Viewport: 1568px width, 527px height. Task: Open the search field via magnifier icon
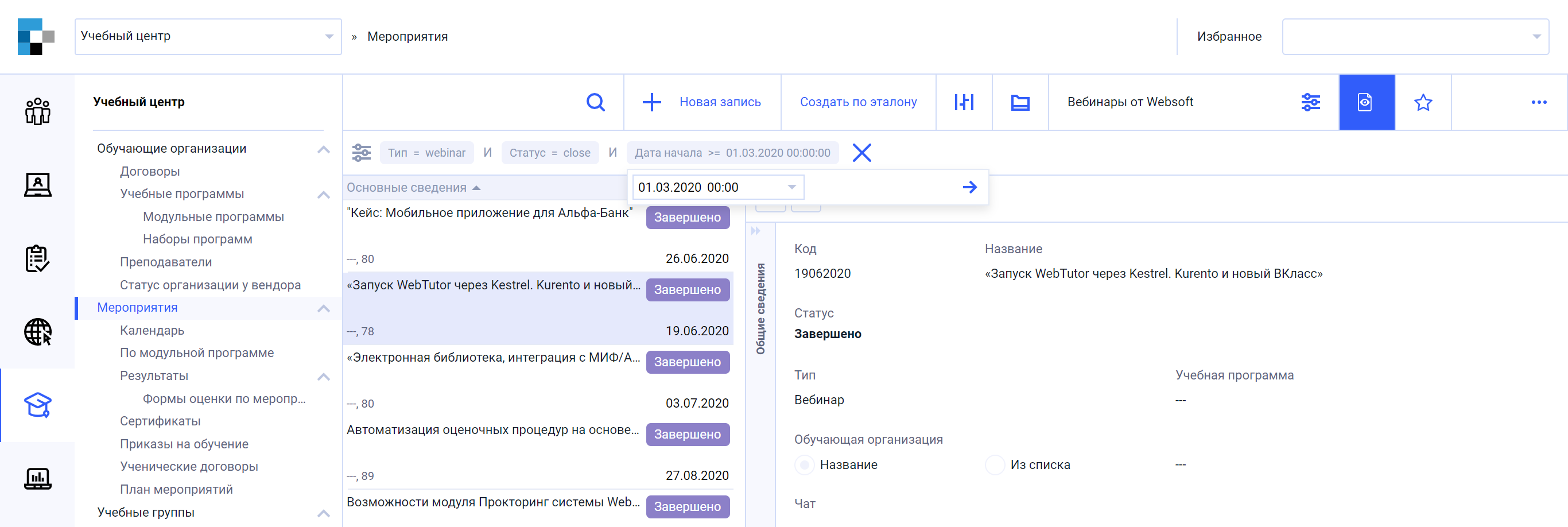[595, 102]
